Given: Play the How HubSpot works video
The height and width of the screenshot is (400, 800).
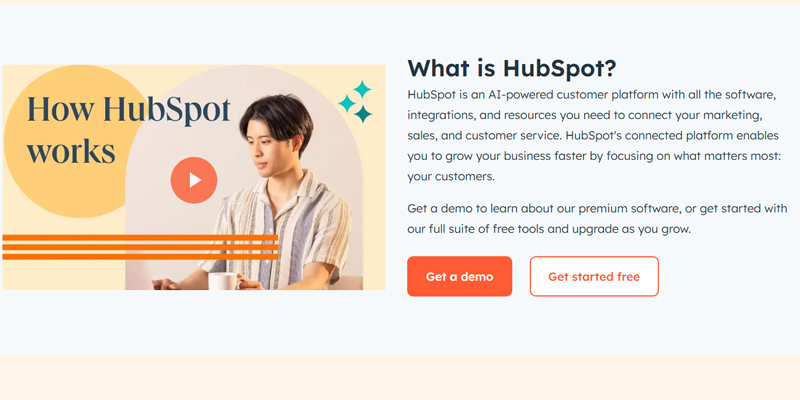Looking at the screenshot, I should pos(194,180).
